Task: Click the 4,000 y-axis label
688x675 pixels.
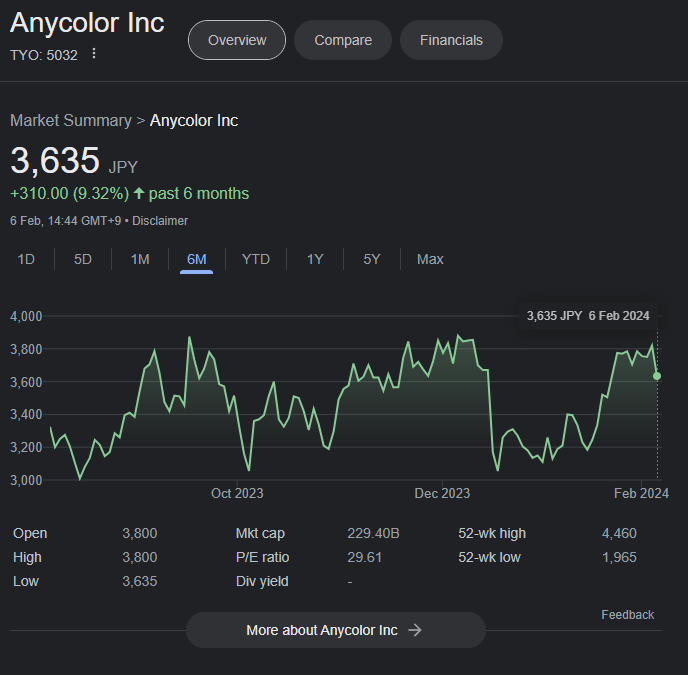Action: click(26, 316)
